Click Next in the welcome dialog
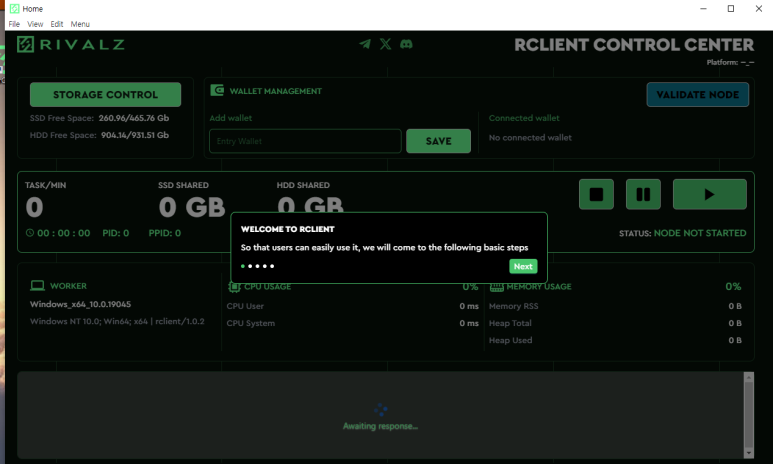The width and height of the screenshot is (773, 464). click(x=523, y=266)
